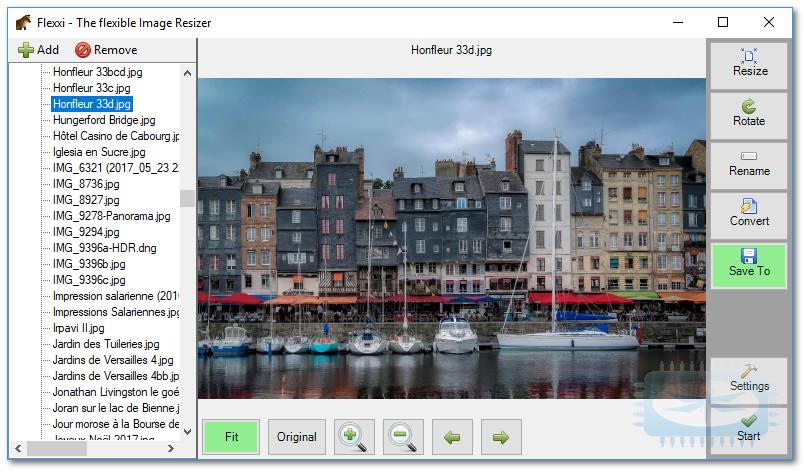
Task: Select Jardins de Versailles 4bb file
Action: coord(115,376)
